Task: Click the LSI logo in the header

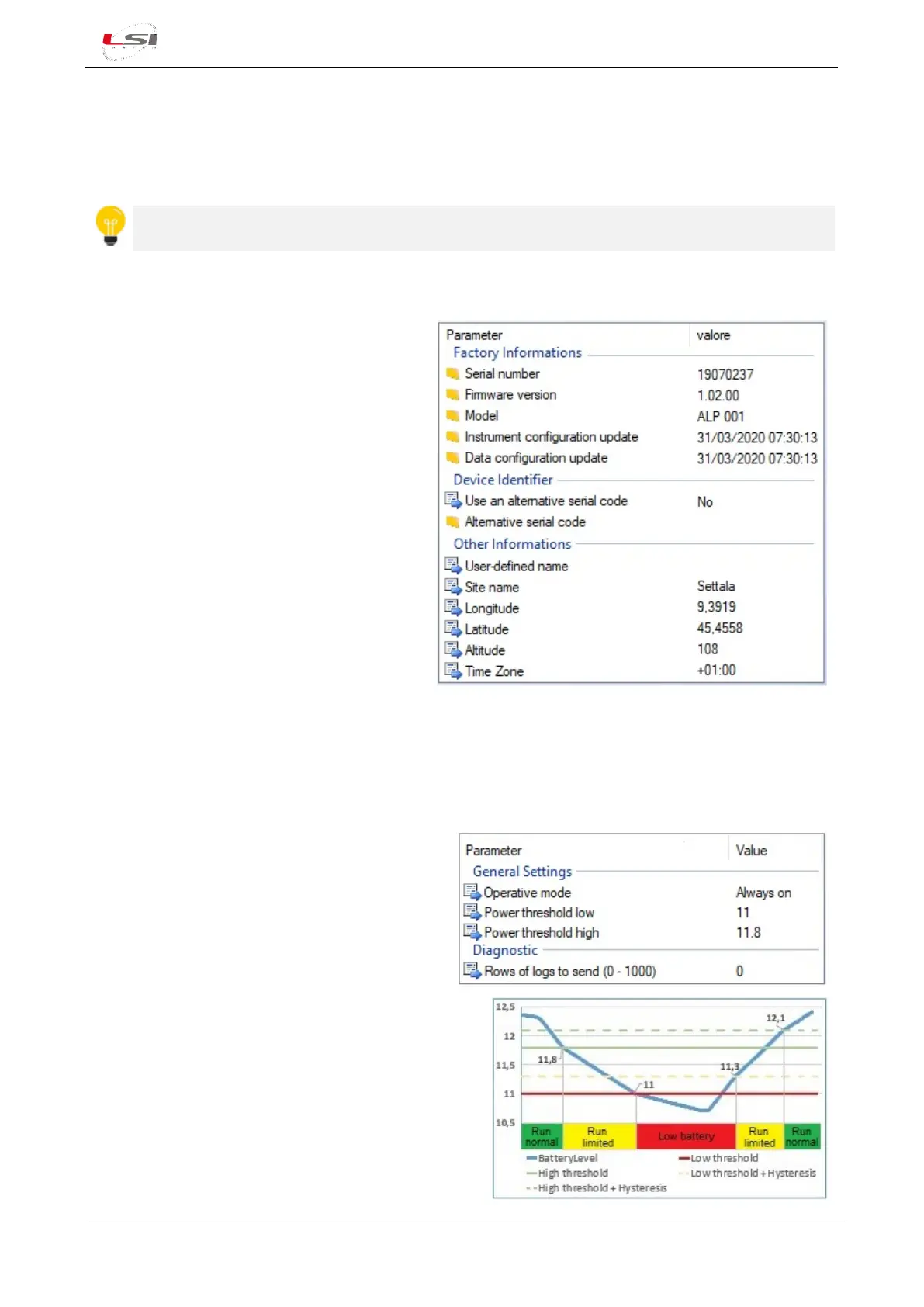Action: pyautogui.click(x=130, y=40)
